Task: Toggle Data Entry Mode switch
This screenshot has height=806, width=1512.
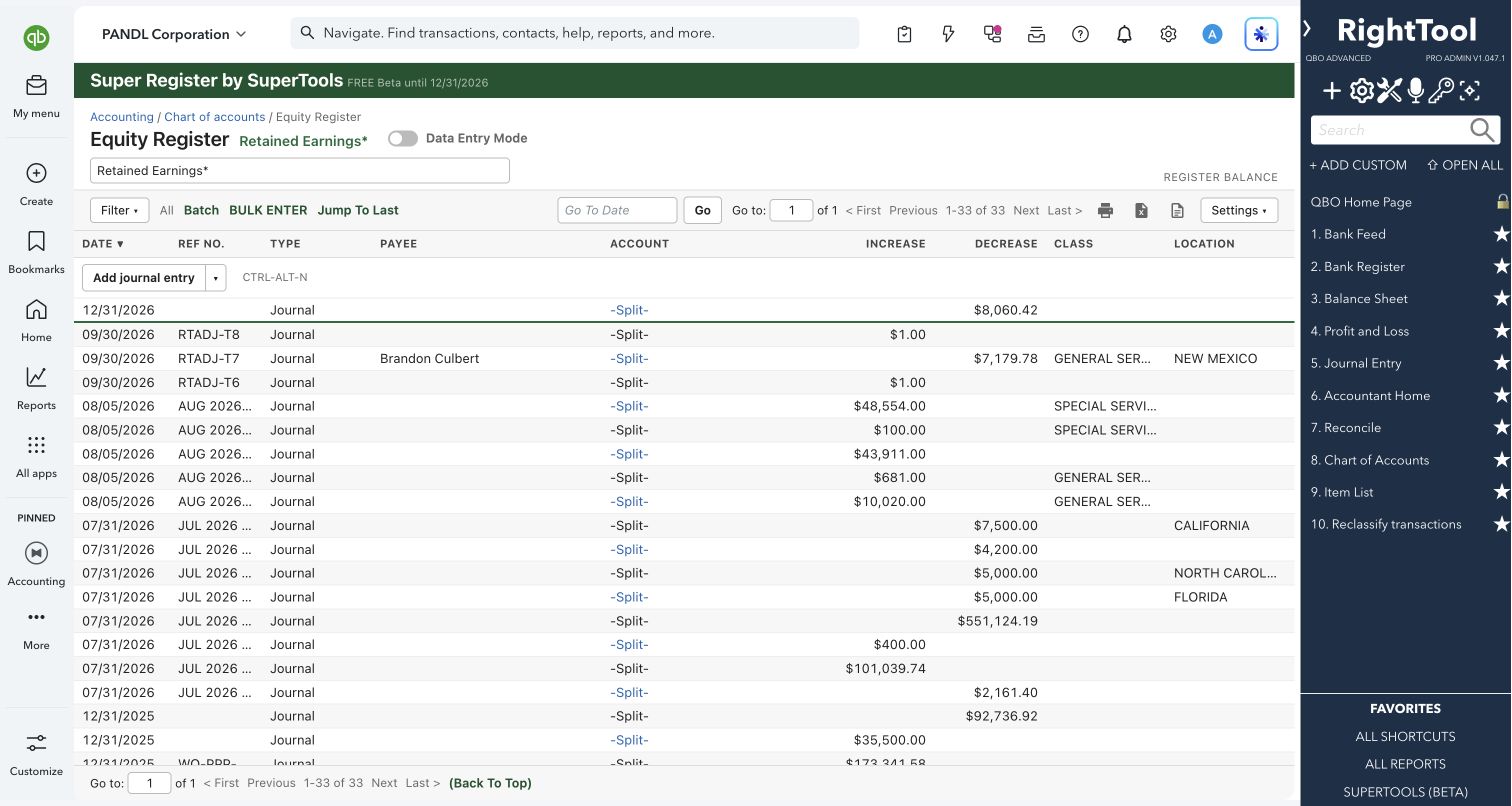Action: (403, 139)
